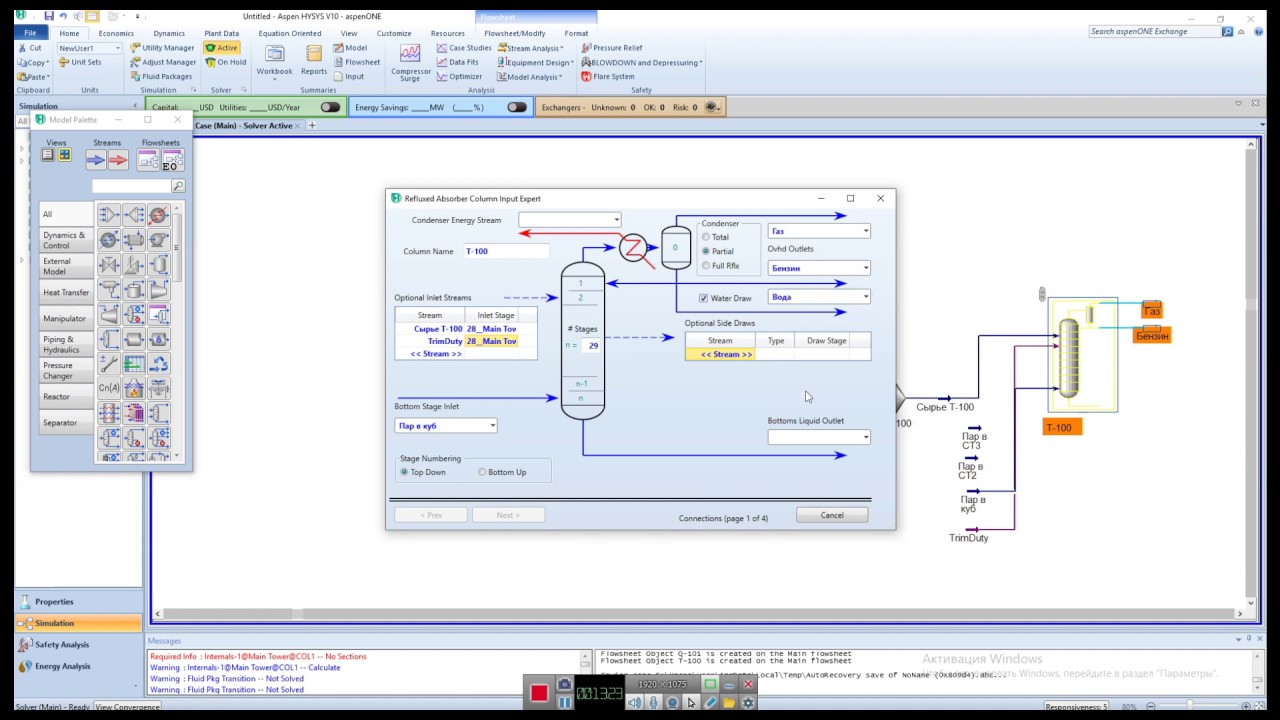Open the Safety Analysis environment
1280x720 pixels.
(78, 645)
